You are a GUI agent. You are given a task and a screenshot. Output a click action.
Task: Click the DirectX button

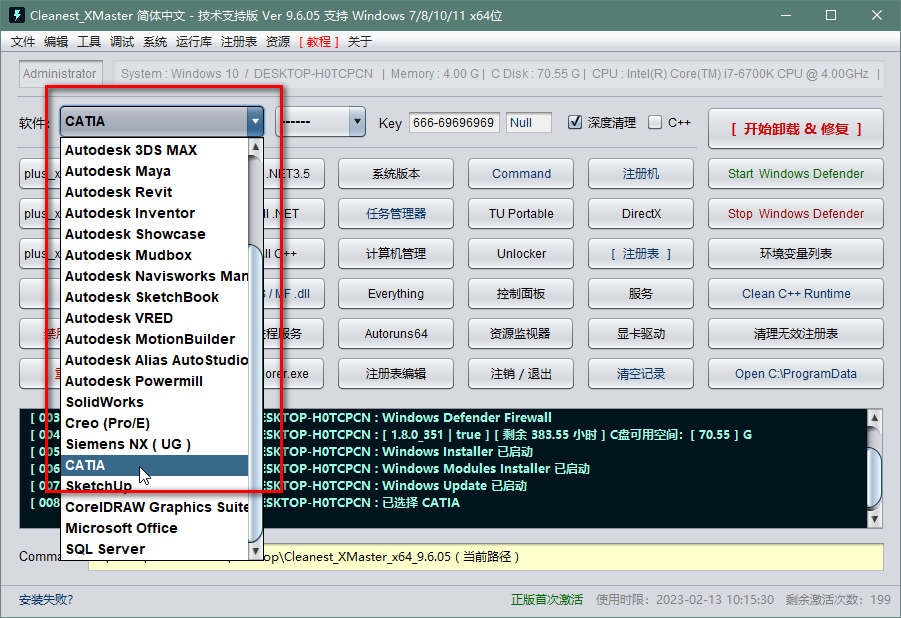(641, 213)
